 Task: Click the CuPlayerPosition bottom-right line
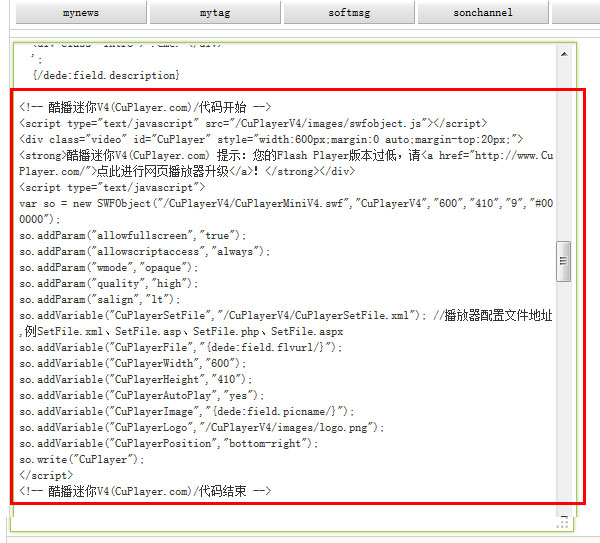pos(169,444)
